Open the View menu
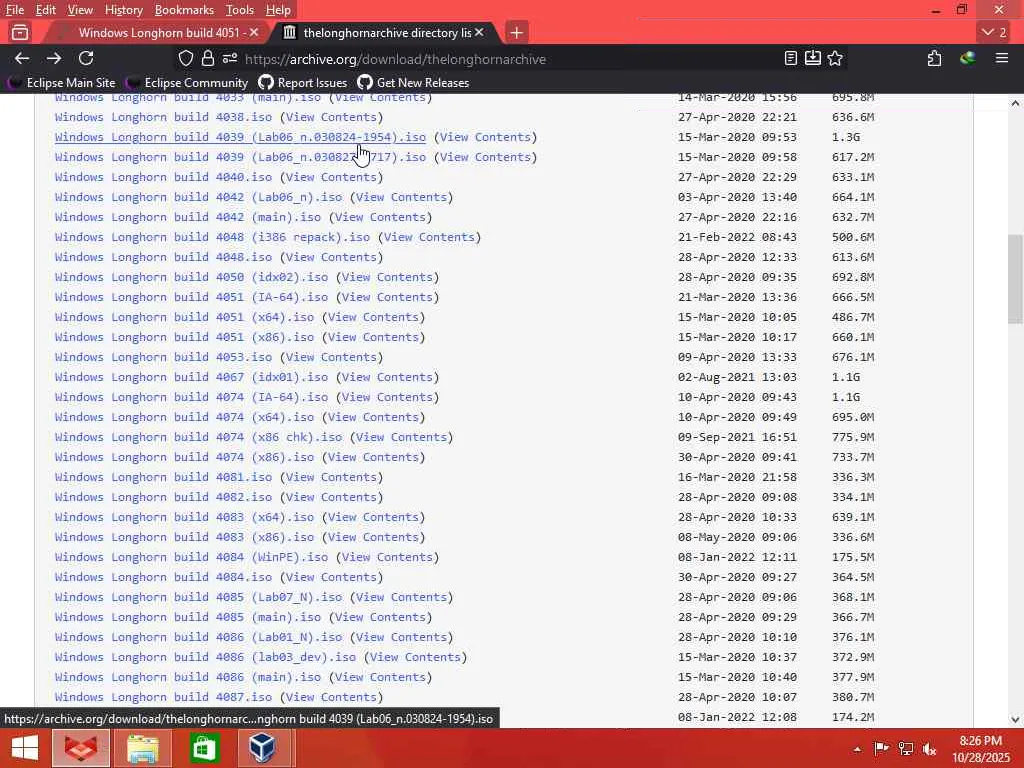This screenshot has width=1024, height=768. (x=80, y=10)
